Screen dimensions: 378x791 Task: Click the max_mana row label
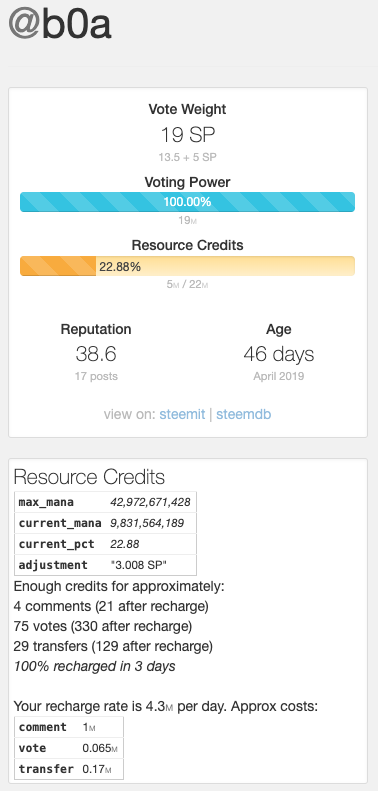click(46, 502)
